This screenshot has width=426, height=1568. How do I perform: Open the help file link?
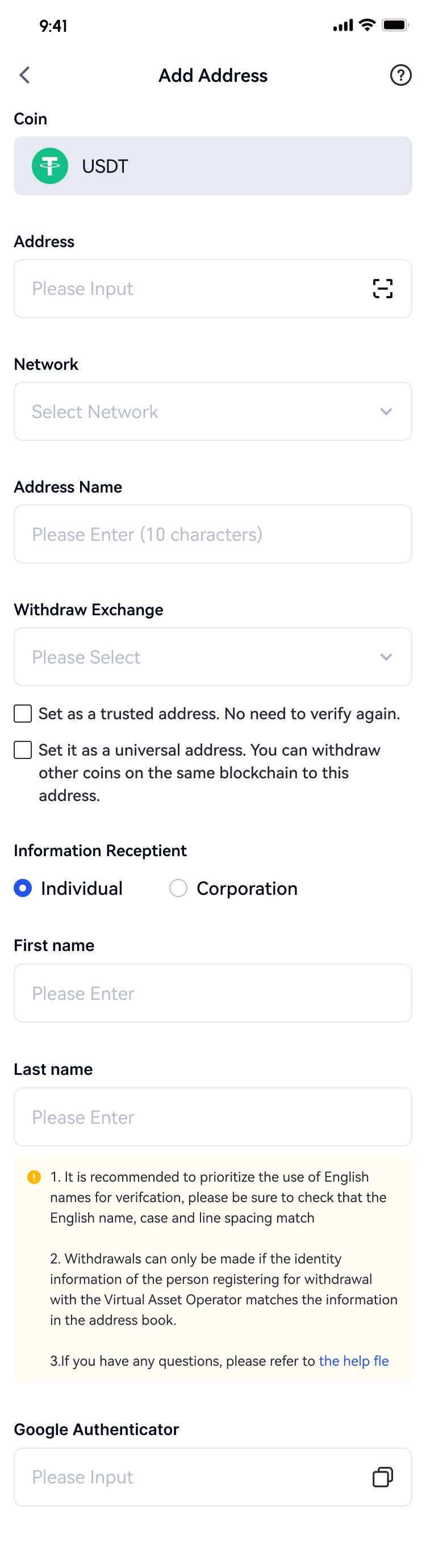[x=353, y=1361]
